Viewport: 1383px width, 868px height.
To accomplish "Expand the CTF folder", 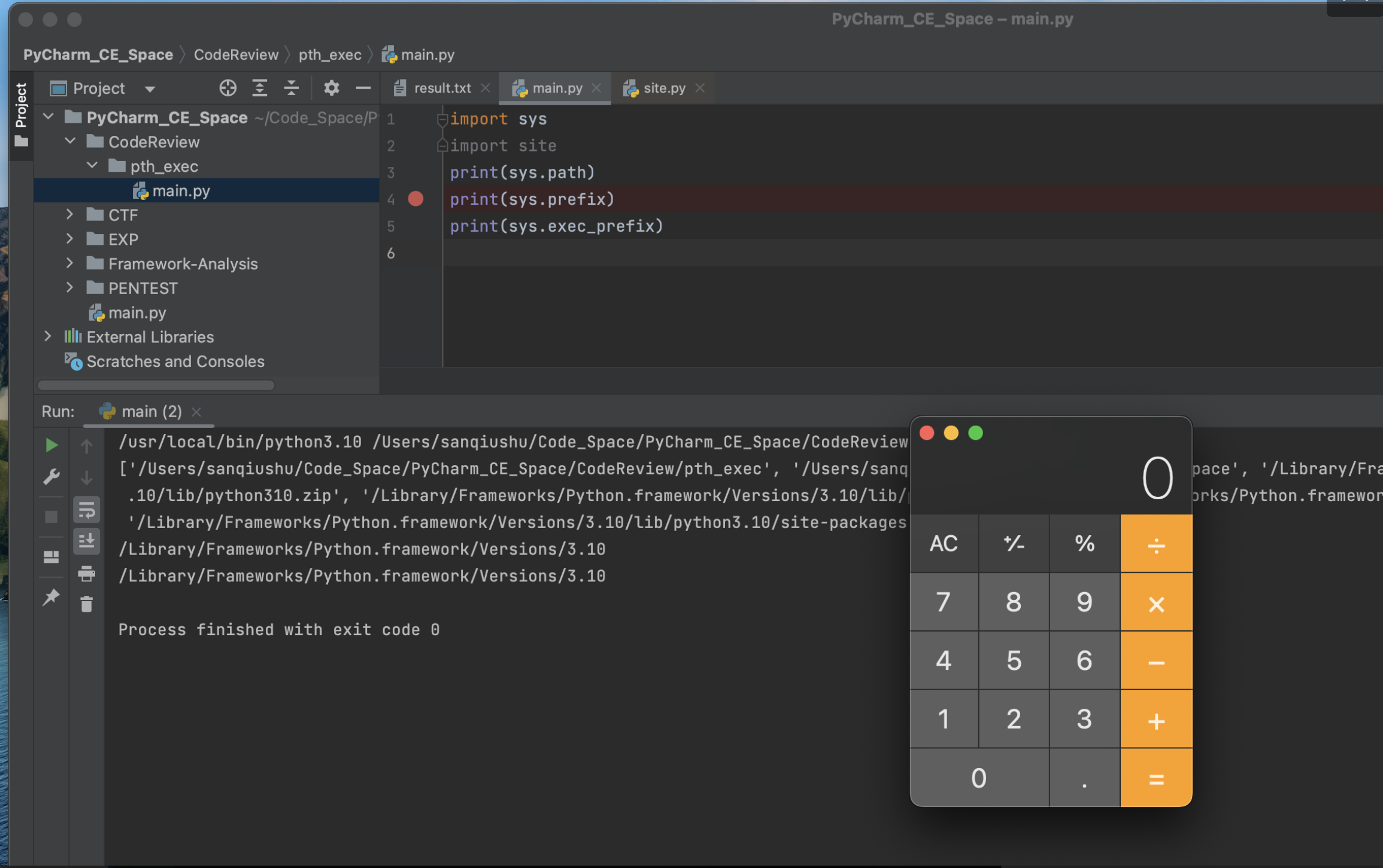I will 70,214.
